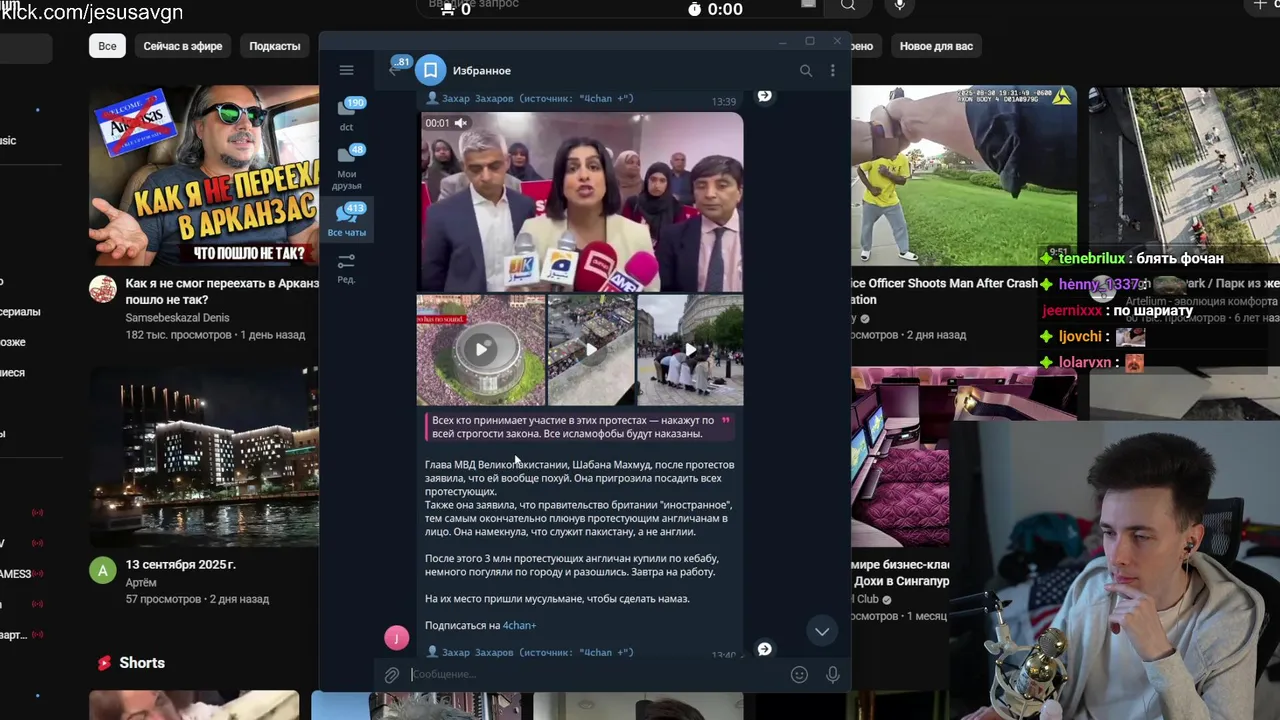Select the Все filter chip on YouTube
1280x720 pixels.
coord(107,46)
